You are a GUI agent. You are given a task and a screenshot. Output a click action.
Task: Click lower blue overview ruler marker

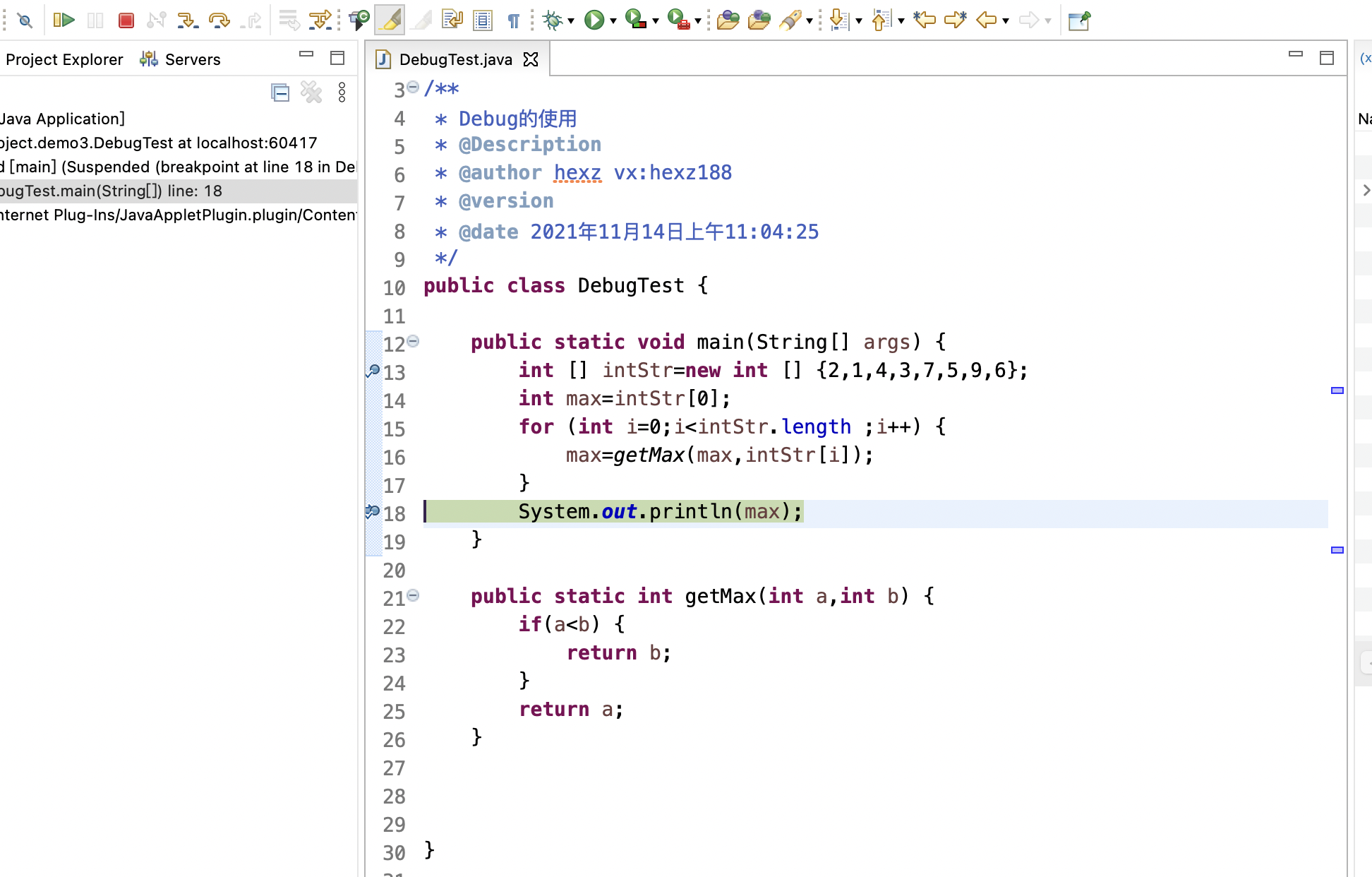[x=1337, y=550]
